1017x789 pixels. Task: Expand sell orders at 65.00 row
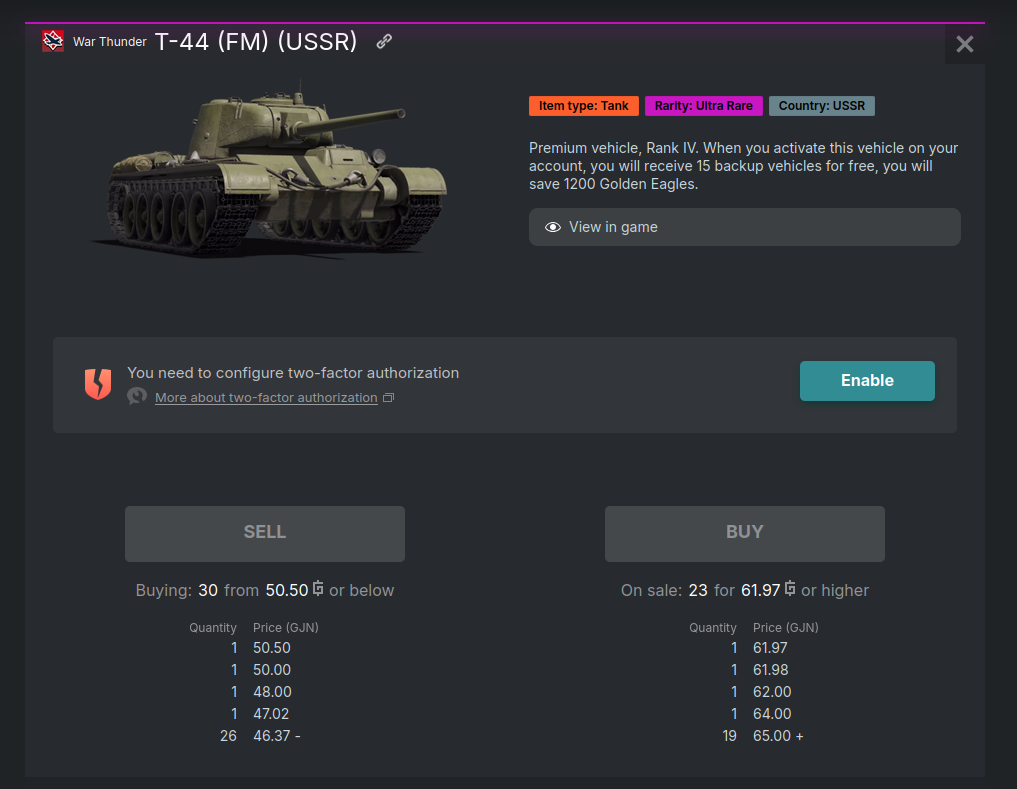(x=800, y=736)
